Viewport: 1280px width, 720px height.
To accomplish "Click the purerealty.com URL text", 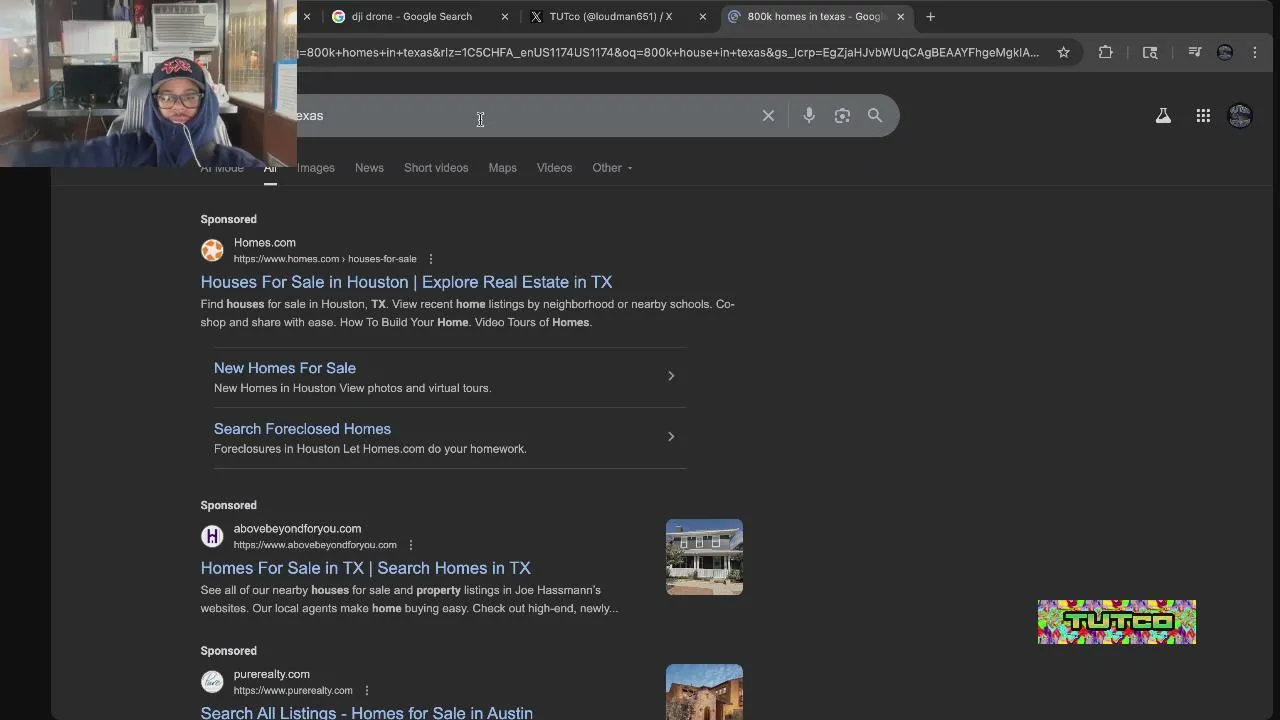I will 293,691.
